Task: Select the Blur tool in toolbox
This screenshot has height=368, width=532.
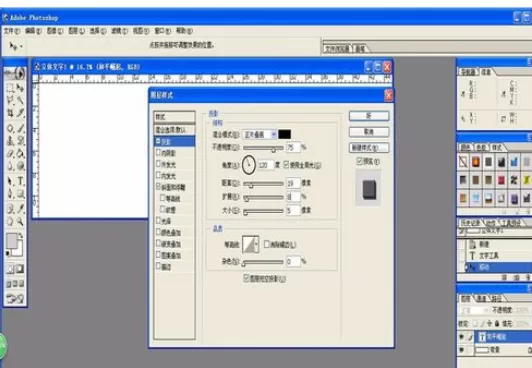Action: click(x=10, y=166)
